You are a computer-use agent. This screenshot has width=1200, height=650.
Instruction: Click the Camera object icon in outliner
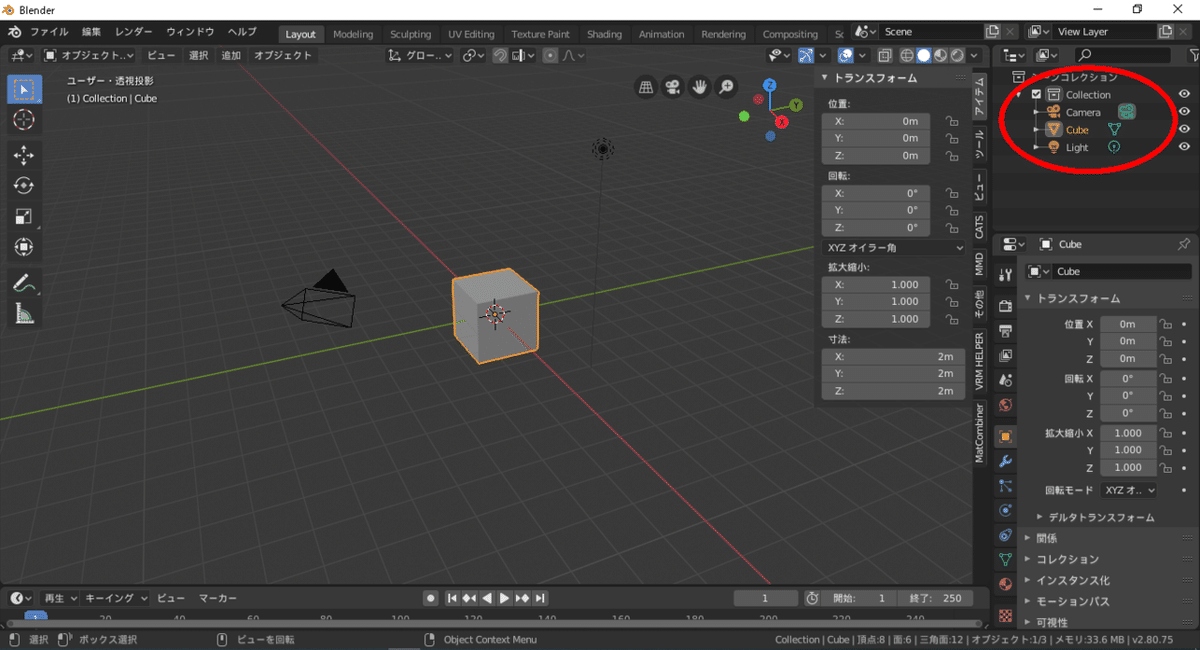click(x=1053, y=112)
